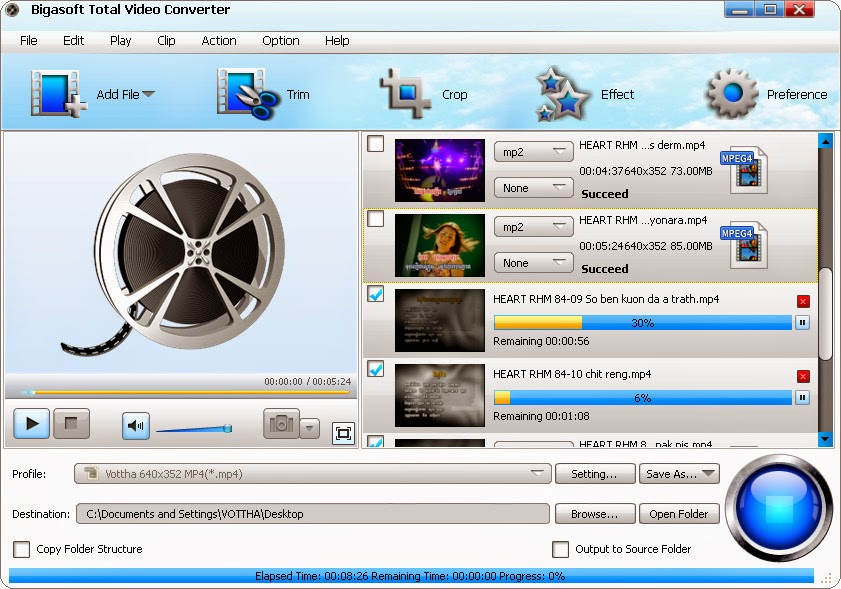The image size is (841, 589).
Task: Click the MPEG4 file icon for yonara.mp4
Action: tap(744, 246)
